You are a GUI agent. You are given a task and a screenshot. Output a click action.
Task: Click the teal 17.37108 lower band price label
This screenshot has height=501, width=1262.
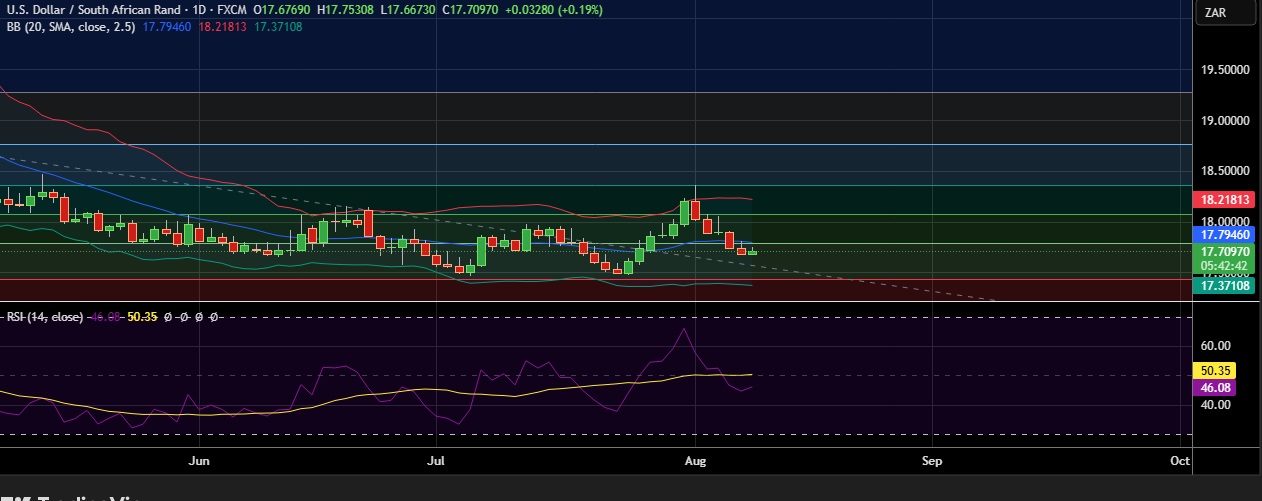(x=1225, y=286)
